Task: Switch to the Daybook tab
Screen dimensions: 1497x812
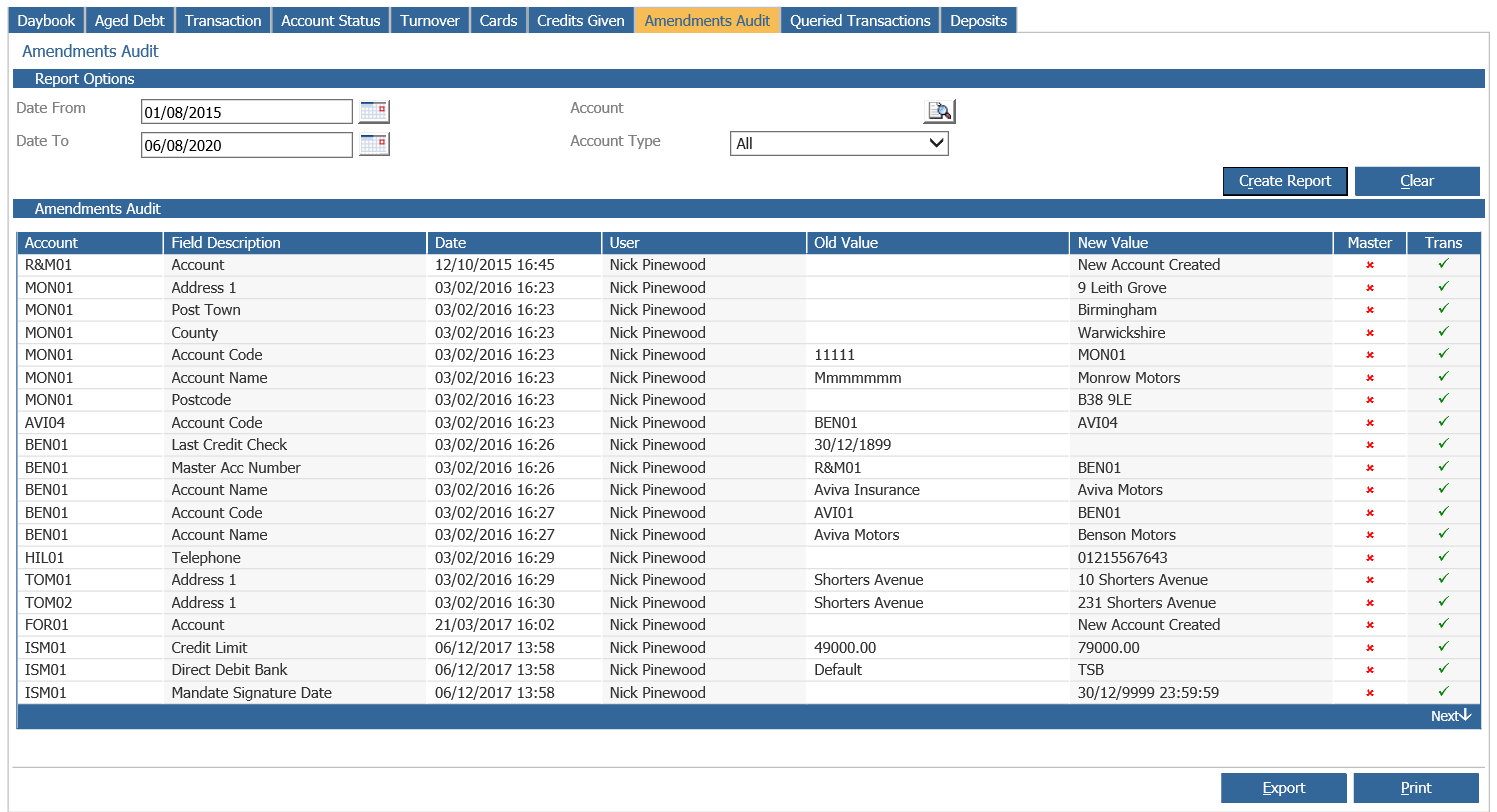Action: [x=47, y=20]
